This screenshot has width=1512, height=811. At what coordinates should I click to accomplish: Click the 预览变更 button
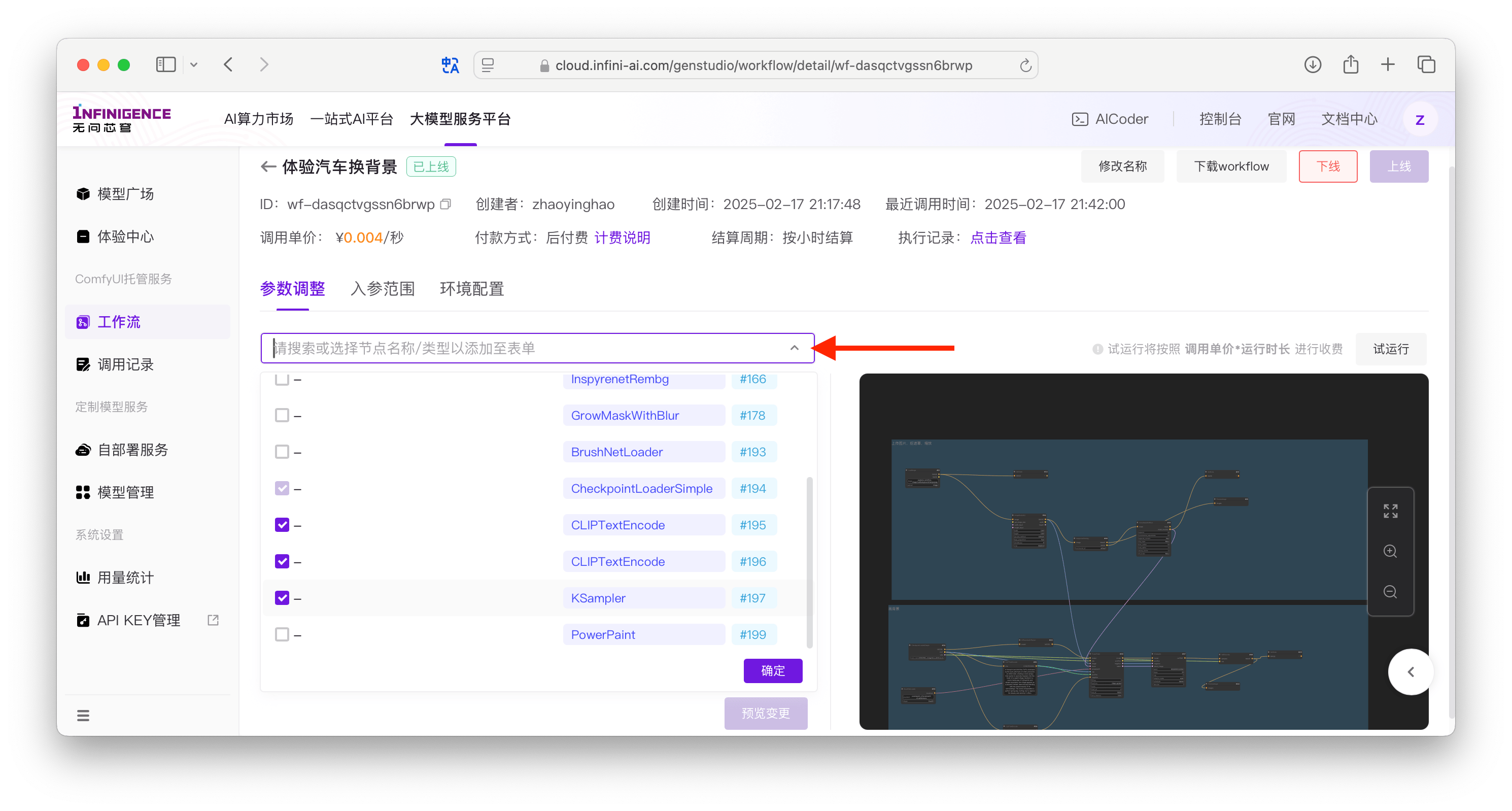click(x=766, y=713)
